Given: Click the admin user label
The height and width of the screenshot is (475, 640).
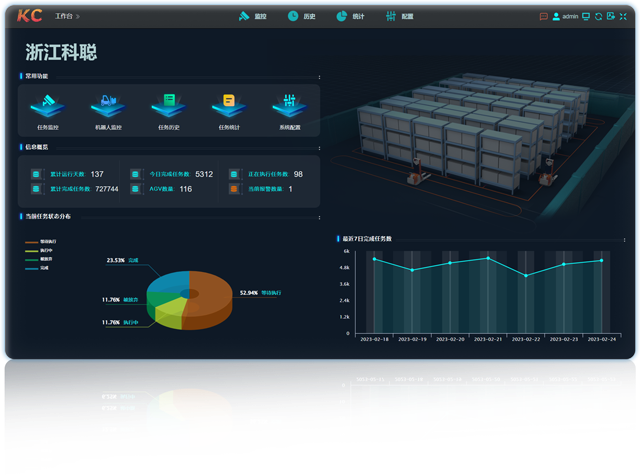Looking at the screenshot, I should click(x=571, y=17).
